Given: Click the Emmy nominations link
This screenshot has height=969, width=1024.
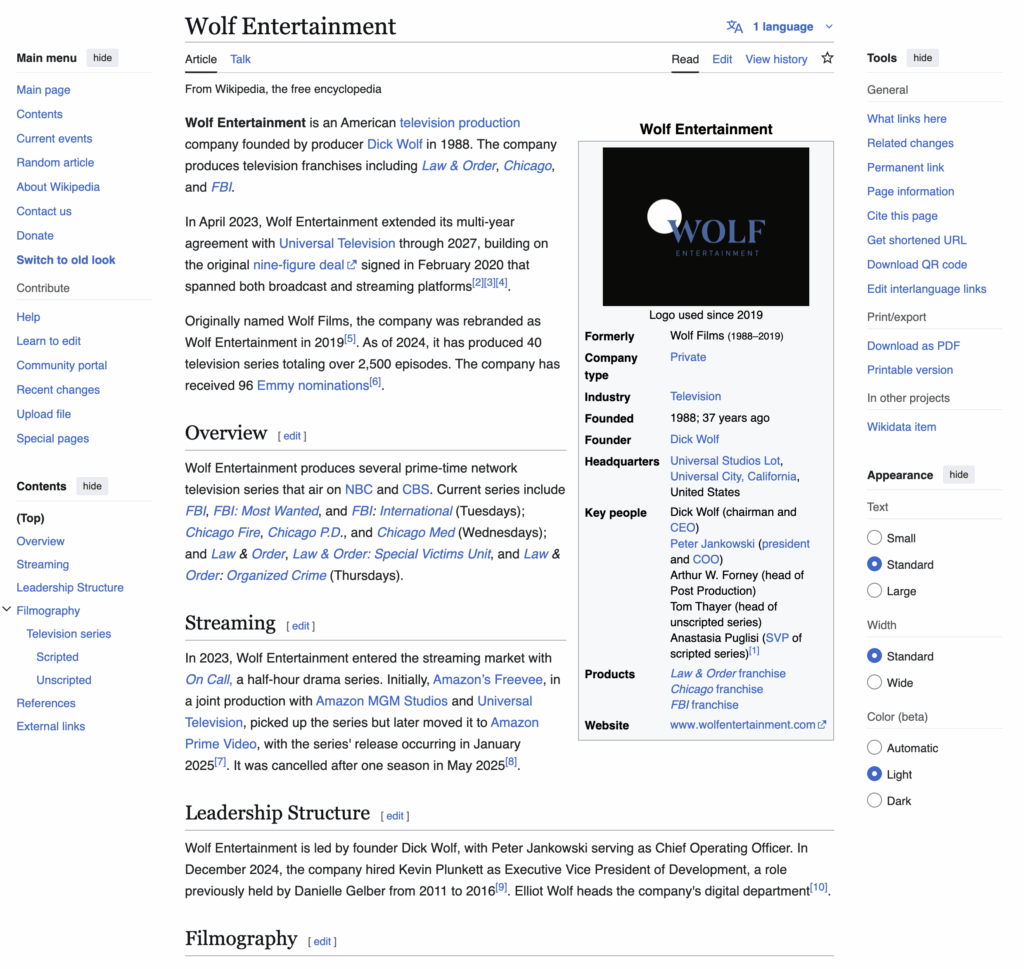Looking at the screenshot, I should (313, 386).
